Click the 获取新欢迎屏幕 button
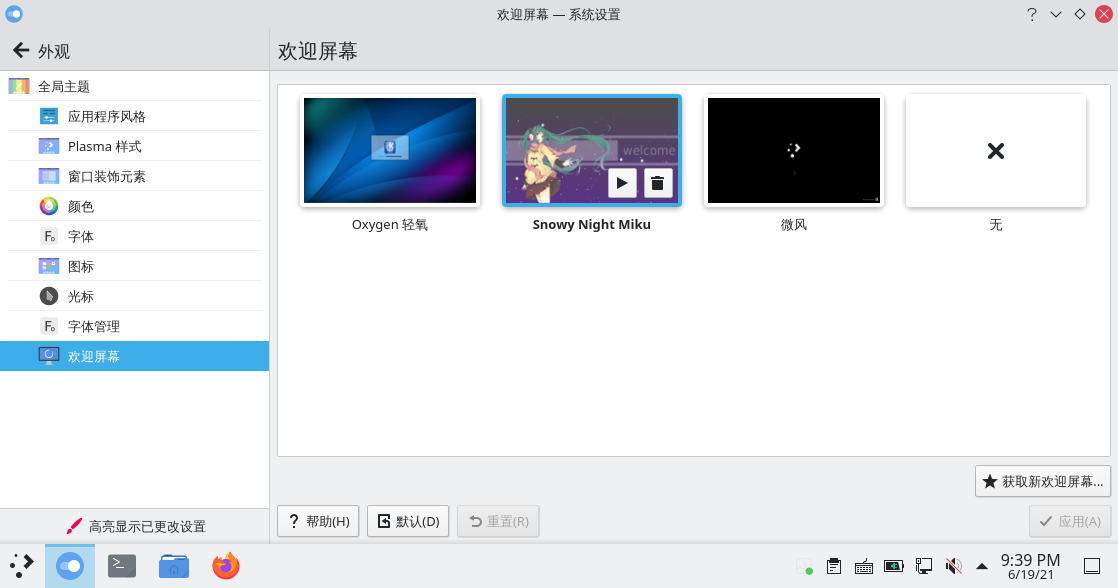 click(1043, 481)
